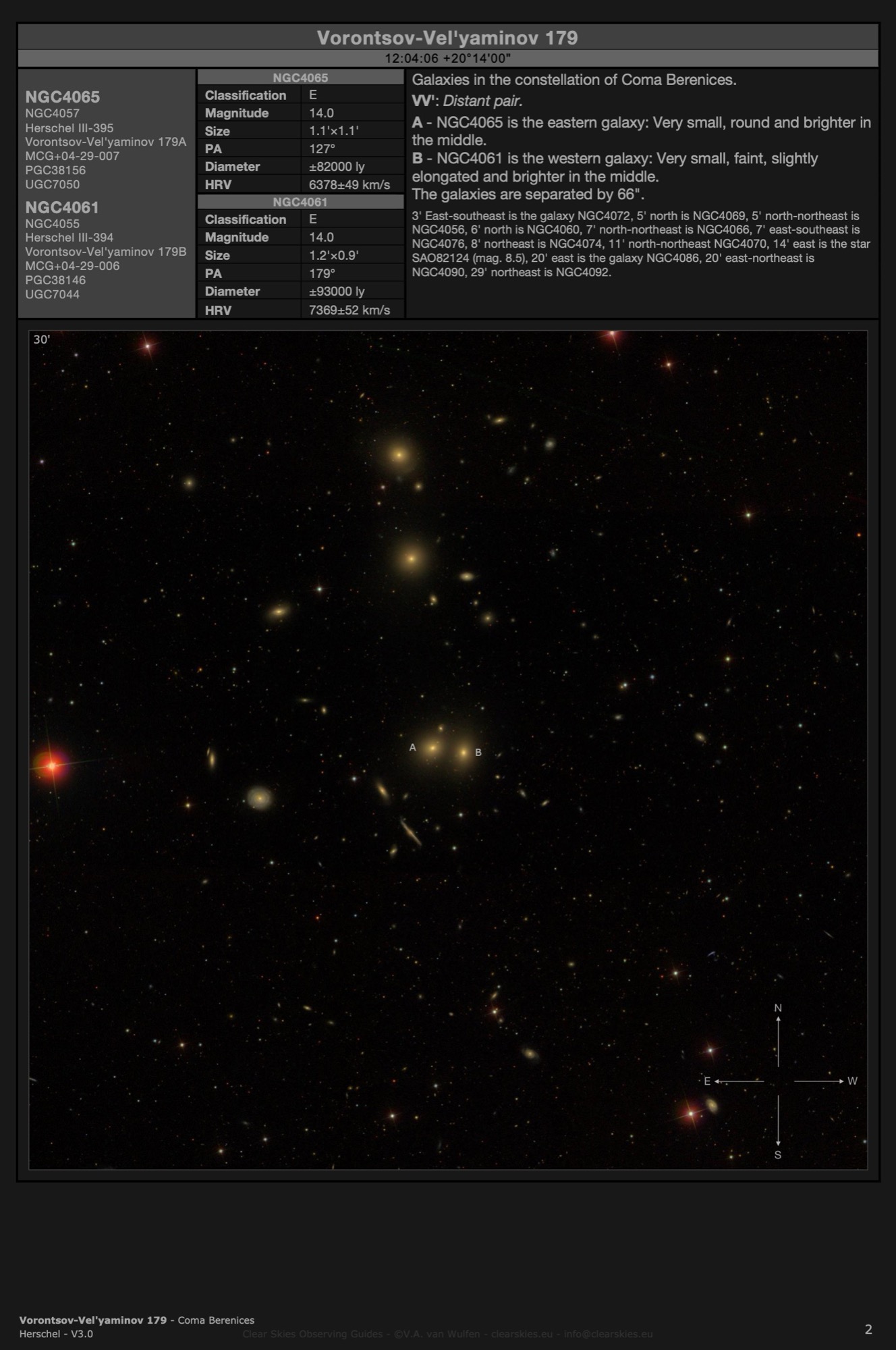
Task: Select MCG+04-29-006 identifier
Action: [72, 266]
